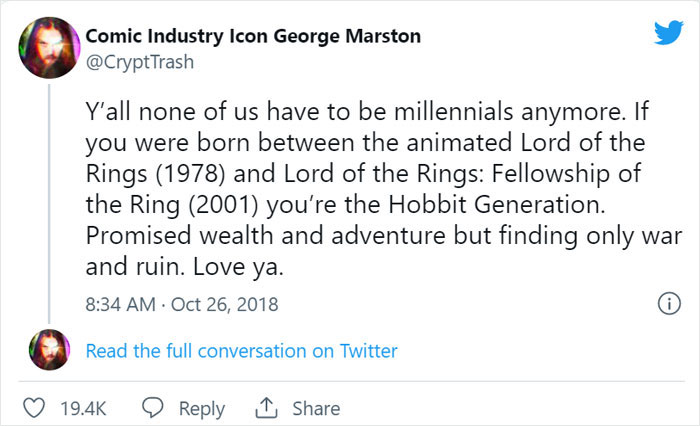Click the Twitter bird logo
This screenshot has height=426, width=700.
pos(666,35)
